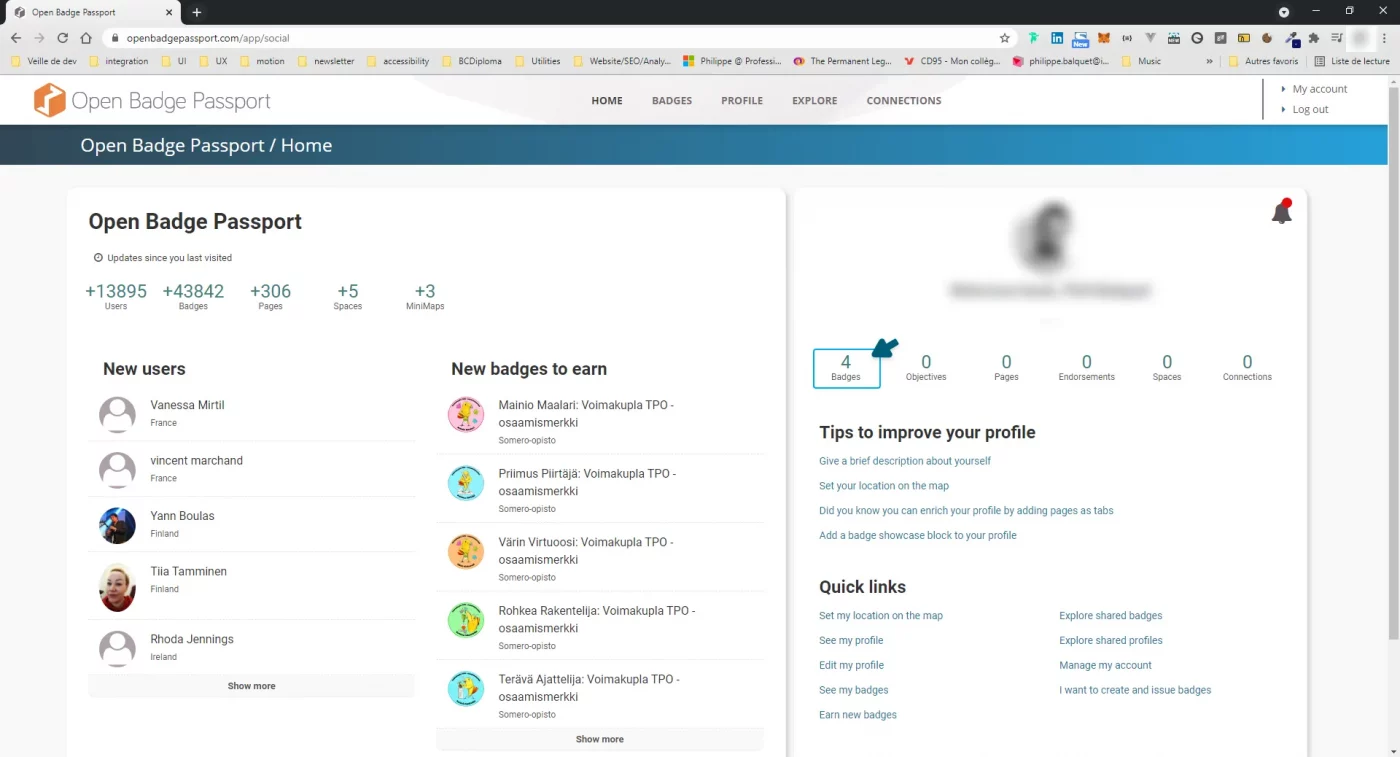Click Rhoda Jennings's avatar placeholder
This screenshot has width=1400, height=757.
pyautogui.click(x=117, y=648)
